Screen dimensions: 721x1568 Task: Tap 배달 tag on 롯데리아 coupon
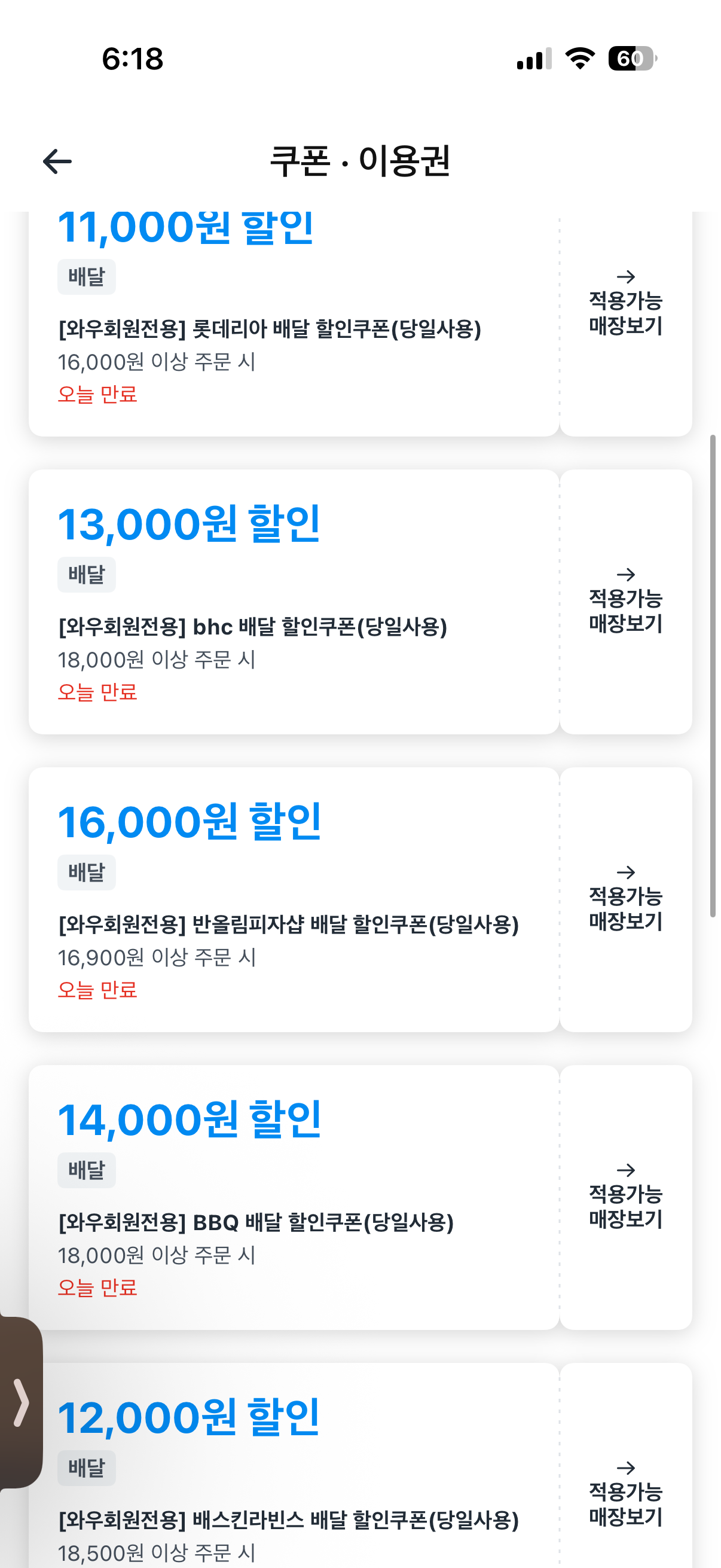[x=87, y=277]
